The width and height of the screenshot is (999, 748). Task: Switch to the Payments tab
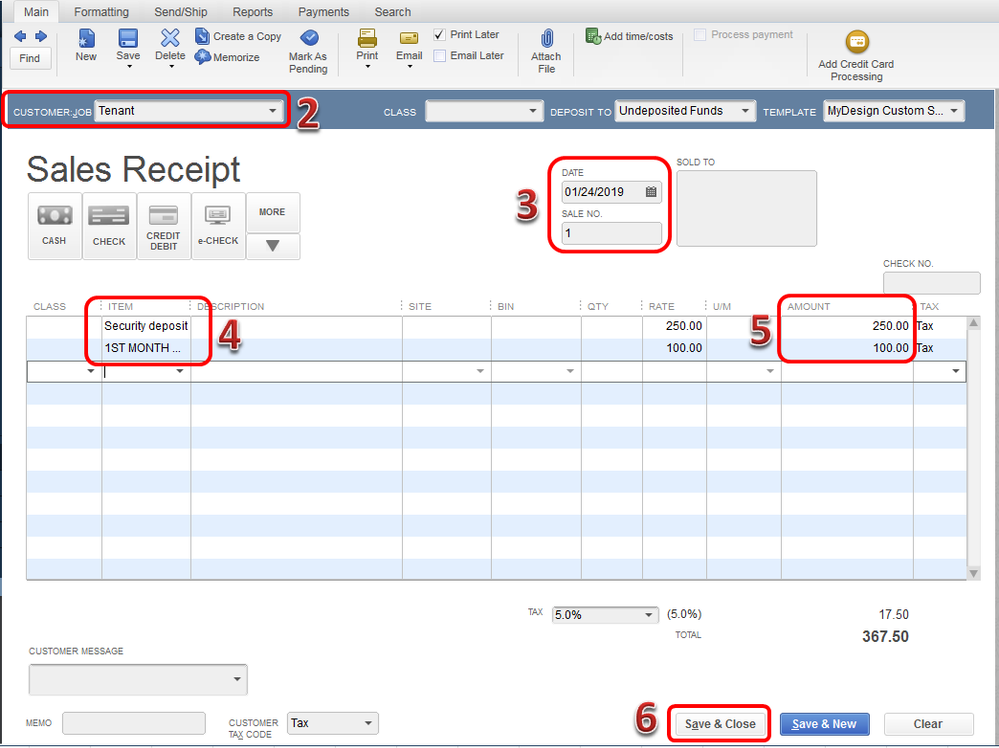(x=324, y=12)
